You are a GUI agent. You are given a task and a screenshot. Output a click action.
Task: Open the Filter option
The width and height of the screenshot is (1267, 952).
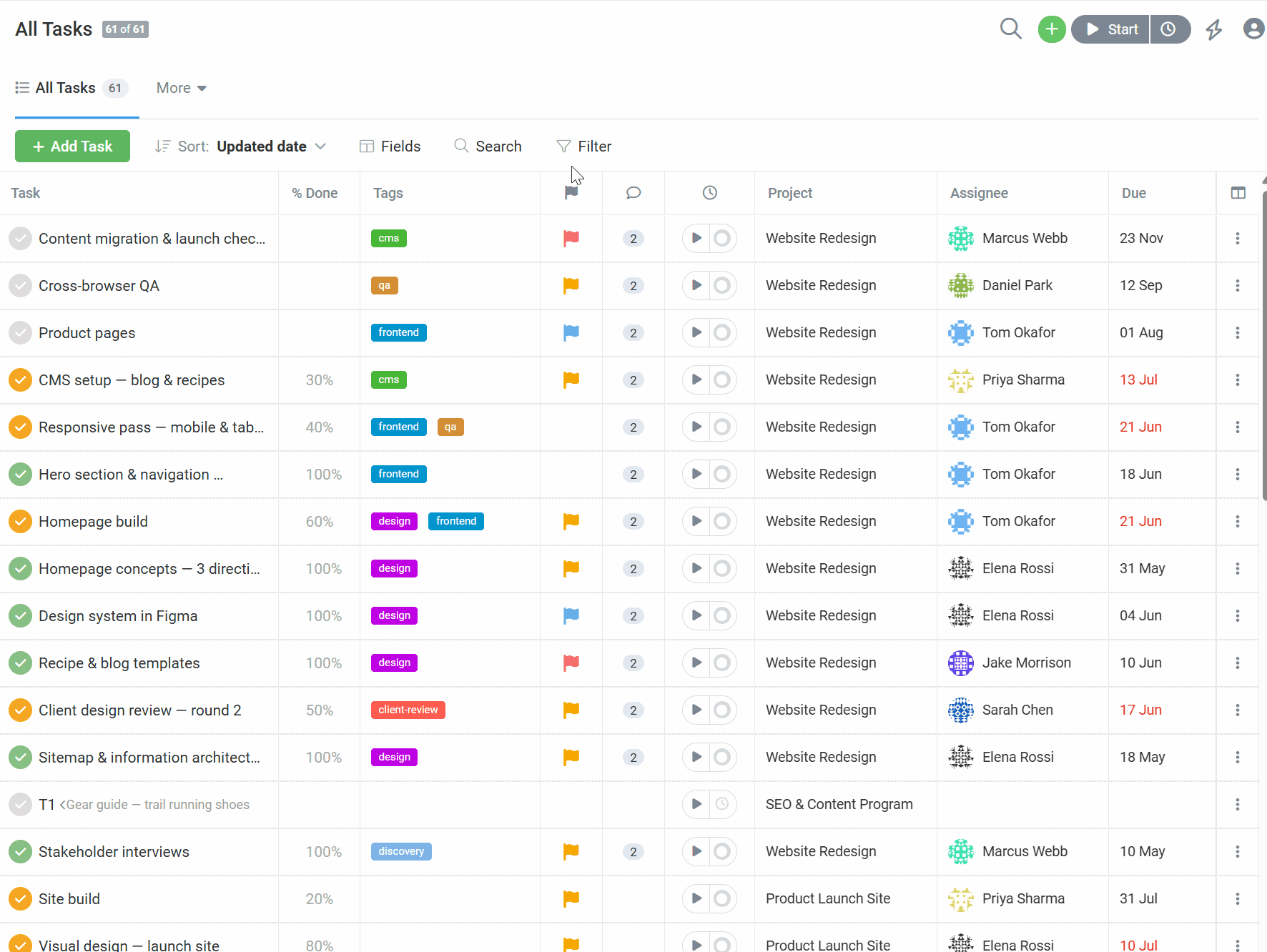584,147
